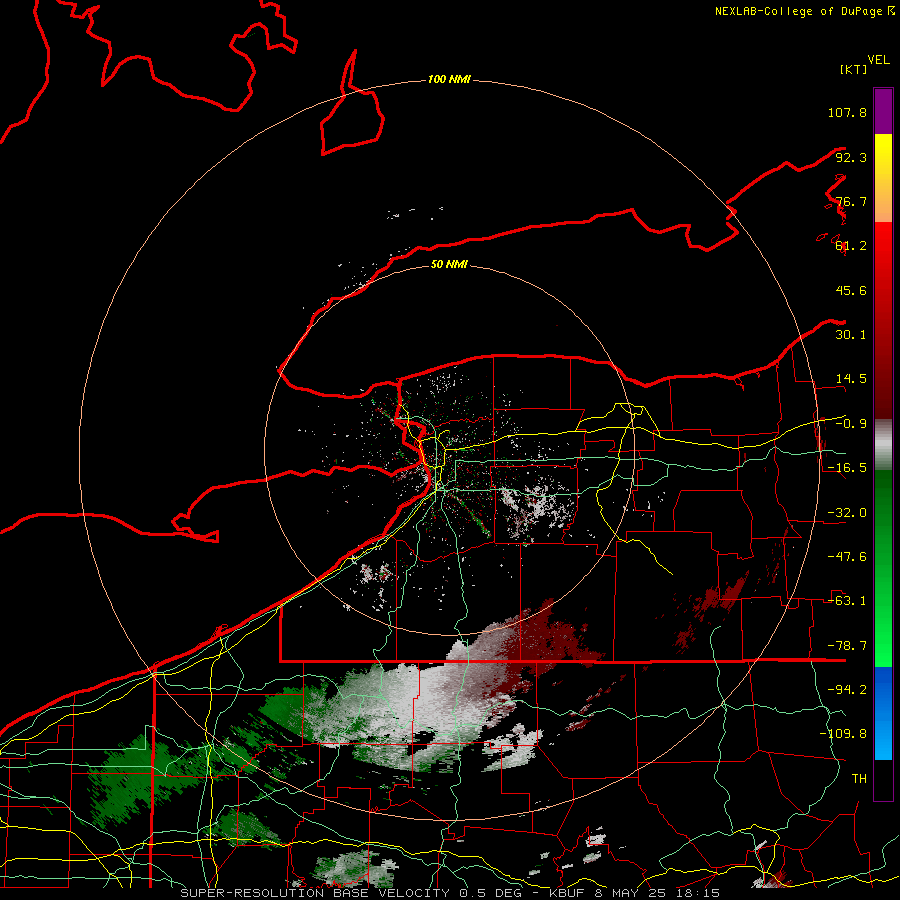Select the -94.2 velocity scale value
Image resolution: width=900 pixels, height=900 pixels.
point(847,690)
